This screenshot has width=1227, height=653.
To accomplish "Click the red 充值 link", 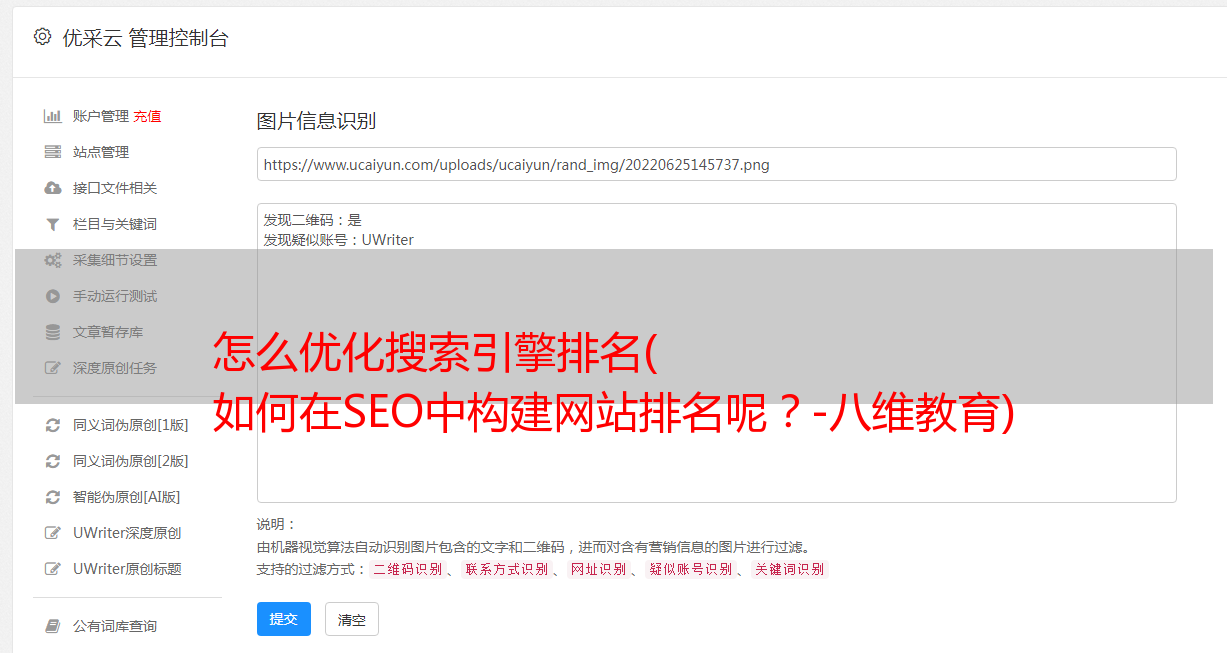I will click(x=147, y=116).
